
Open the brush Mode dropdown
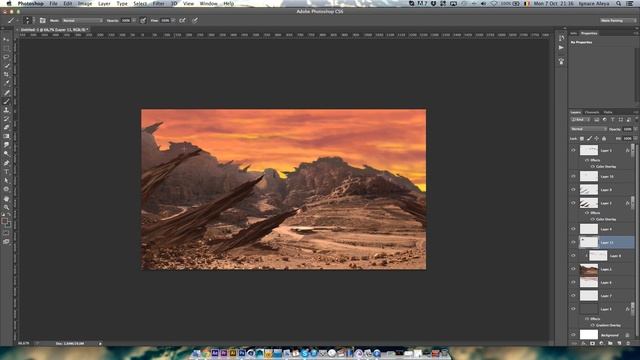point(82,20)
